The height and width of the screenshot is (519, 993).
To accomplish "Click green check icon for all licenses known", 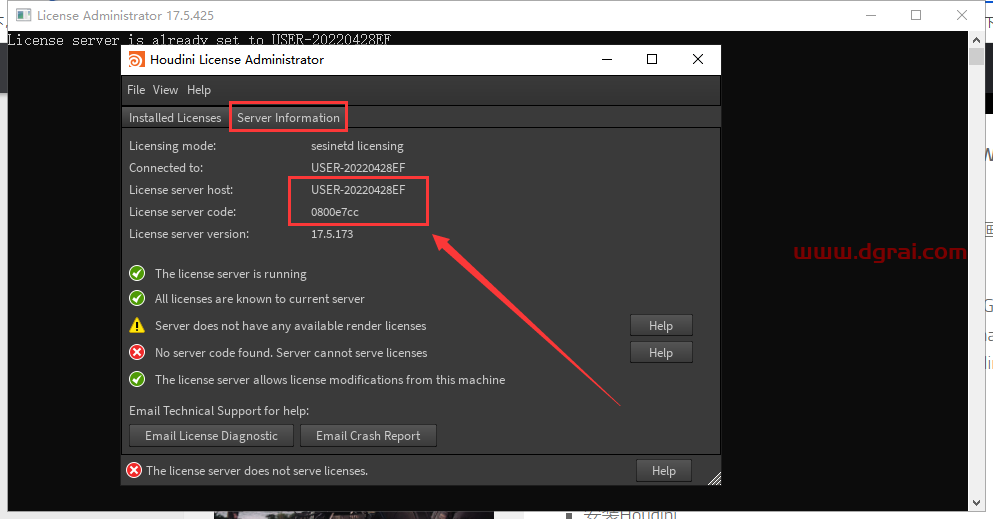I will 137,298.
